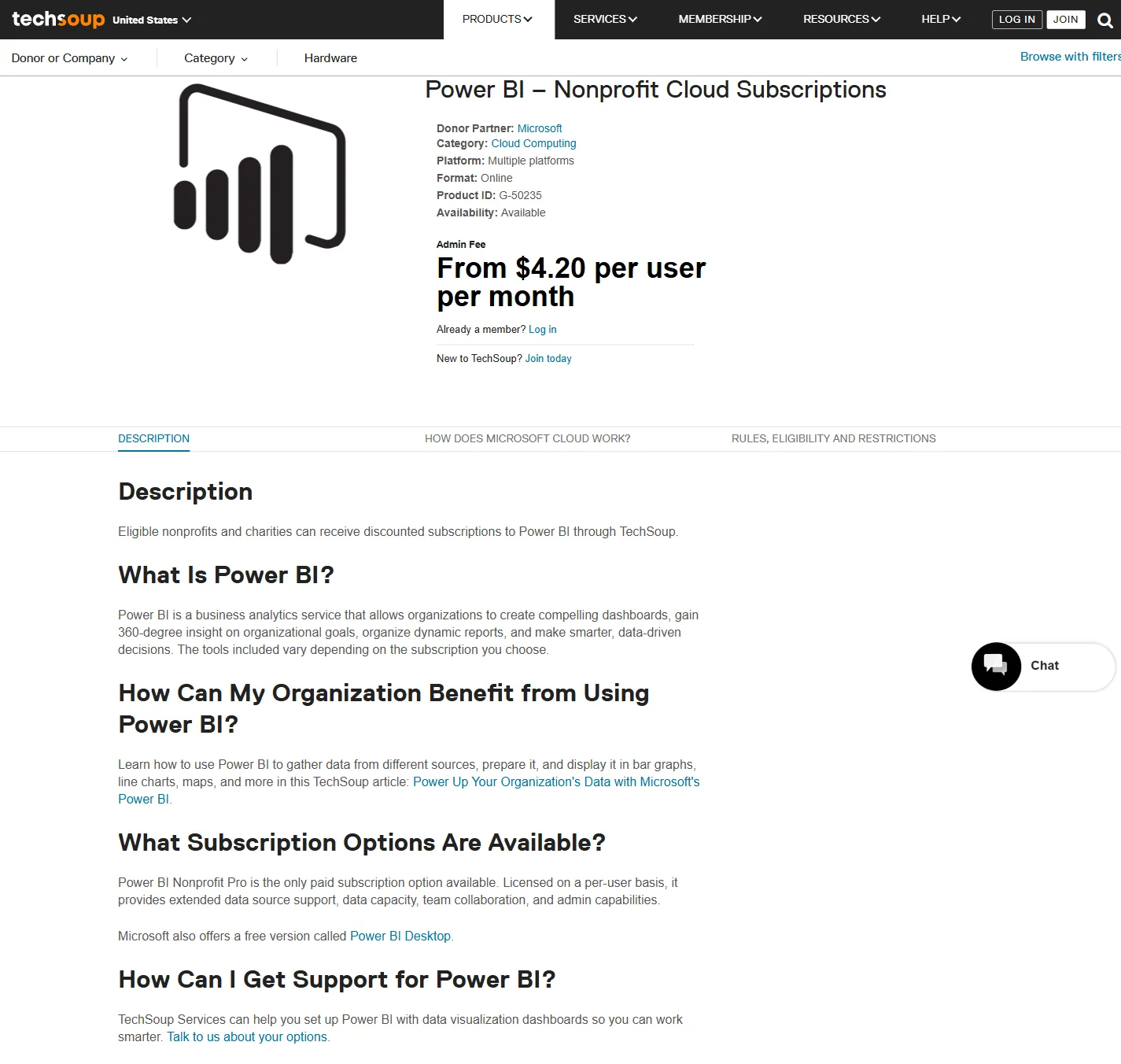The width and height of the screenshot is (1121, 1064).
Task: Expand the Donor or Company filter
Action: click(x=69, y=58)
